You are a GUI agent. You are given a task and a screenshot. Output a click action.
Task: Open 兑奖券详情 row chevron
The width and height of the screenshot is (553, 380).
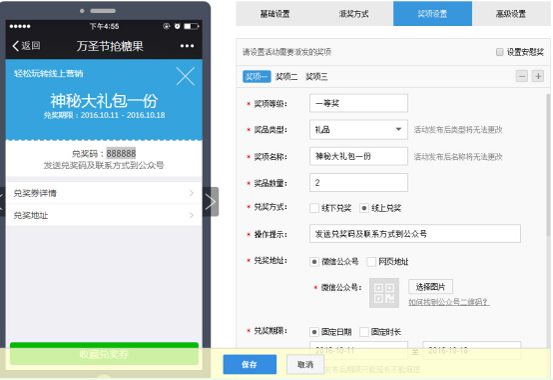pos(192,193)
